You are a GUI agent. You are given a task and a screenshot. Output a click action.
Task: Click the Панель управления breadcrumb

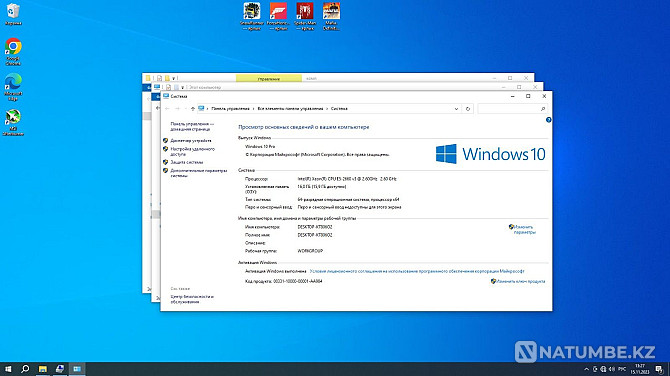point(230,109)
